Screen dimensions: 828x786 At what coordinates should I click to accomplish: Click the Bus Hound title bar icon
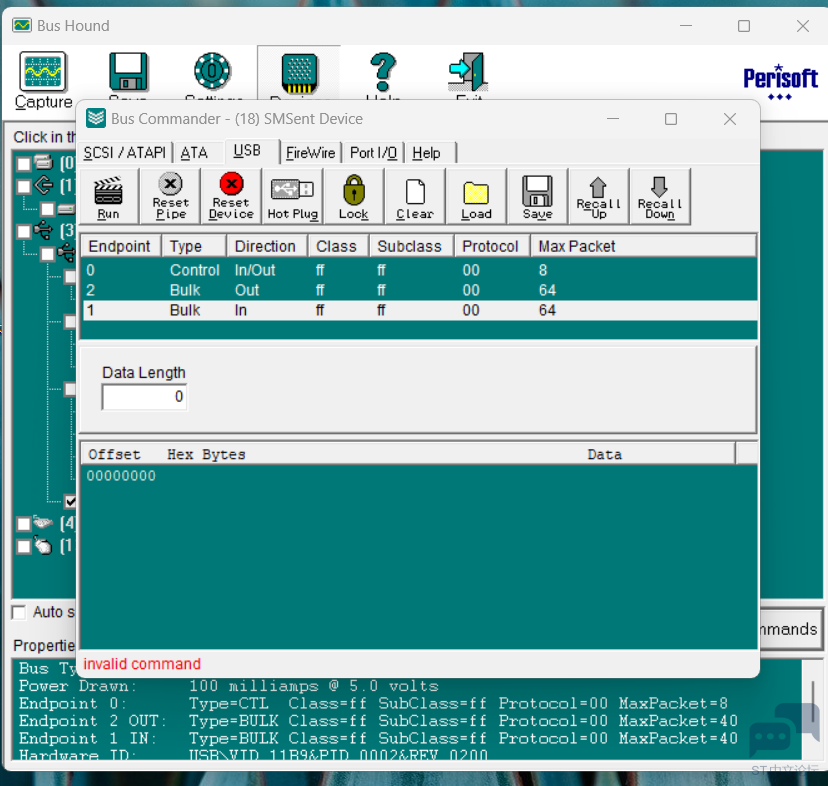[22, 25]
